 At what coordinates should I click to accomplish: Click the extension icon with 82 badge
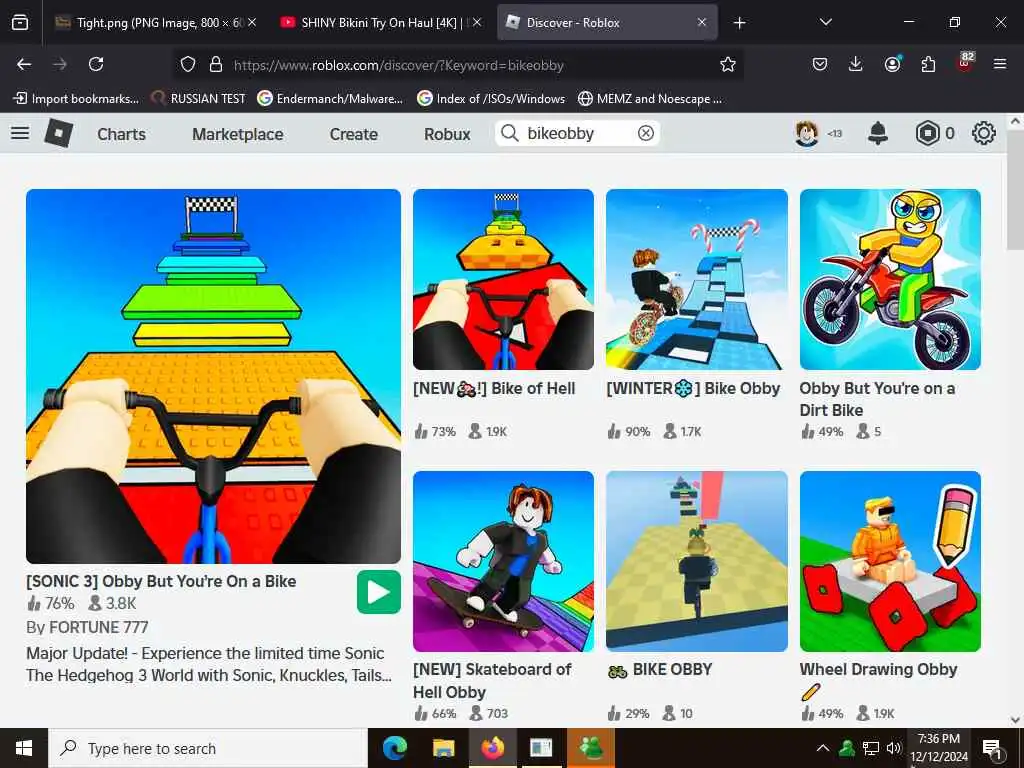point(965,63)
